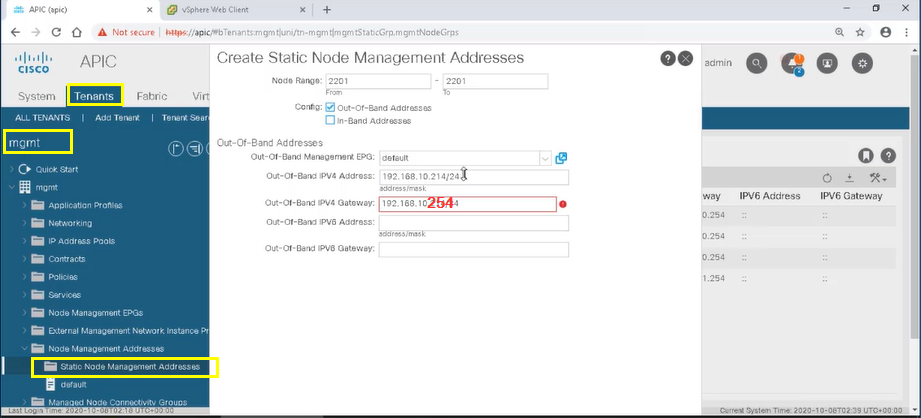Click the ALL TENANTS link
The height and width of the screenshot is (418, 921).
tap(42, 117)
